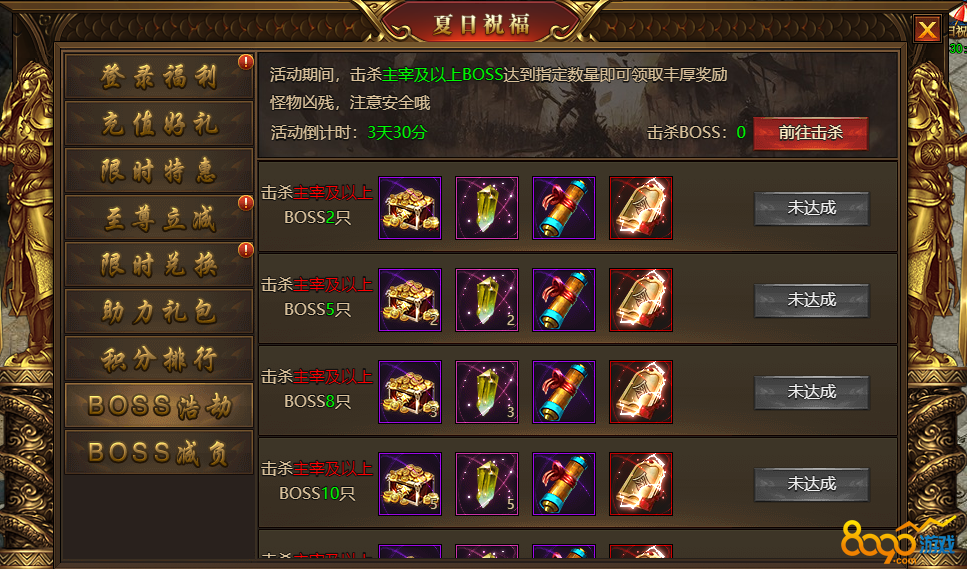Click the yellow crystal in BOSS2只 row

(x=487, y=208)
